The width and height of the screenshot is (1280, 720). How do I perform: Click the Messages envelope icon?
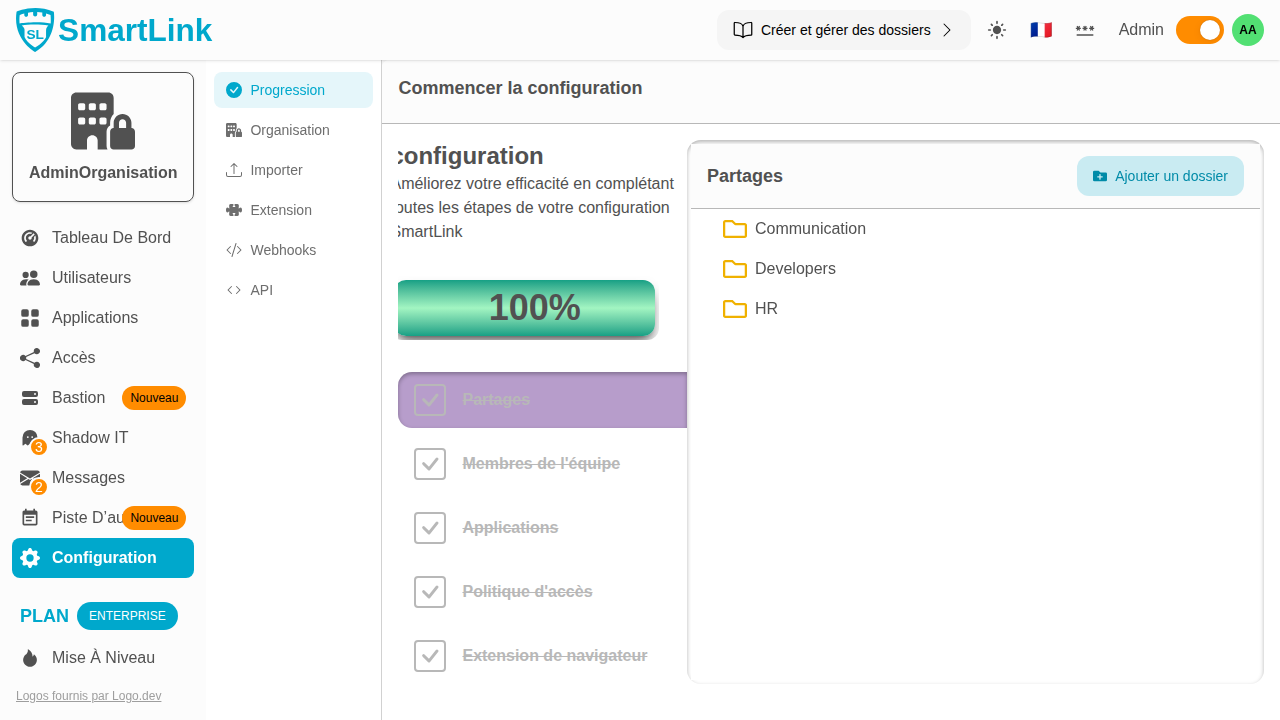point(30,478)
